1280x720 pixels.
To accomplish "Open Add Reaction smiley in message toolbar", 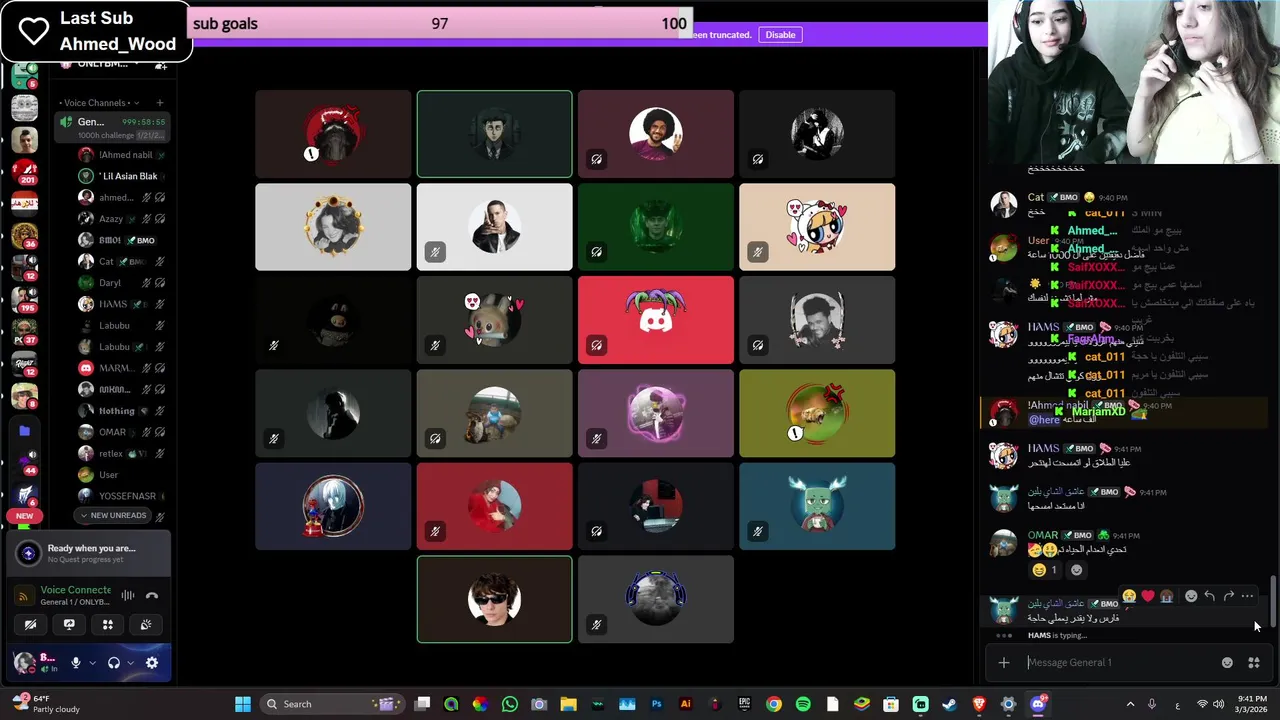I will click(x=1191, y=596).
